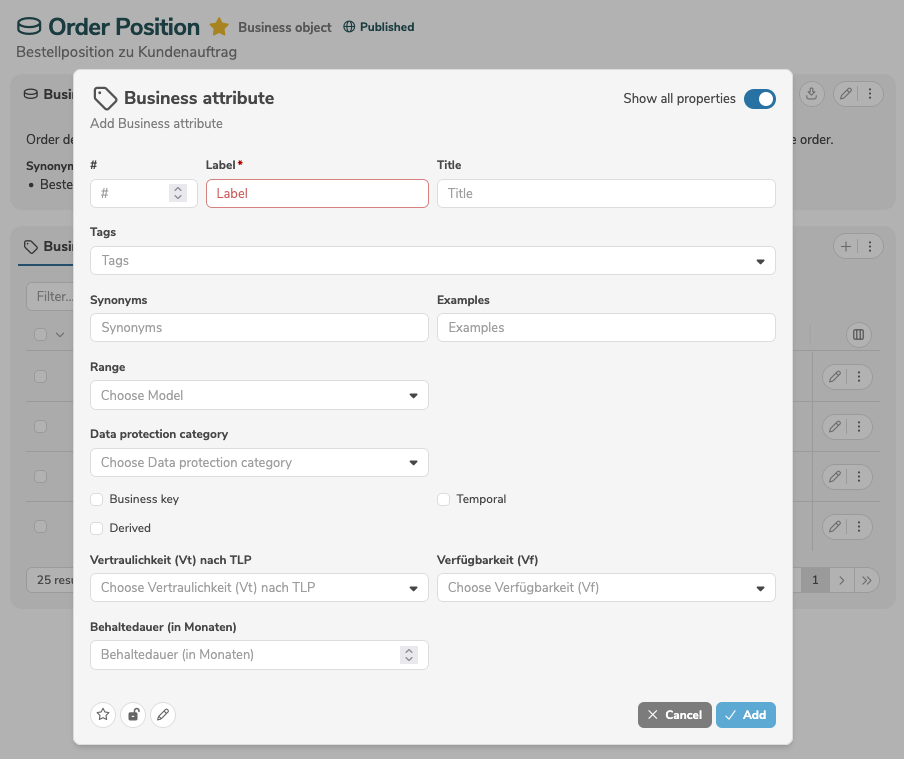Click the download icon in the top panel

pos(812,93)
